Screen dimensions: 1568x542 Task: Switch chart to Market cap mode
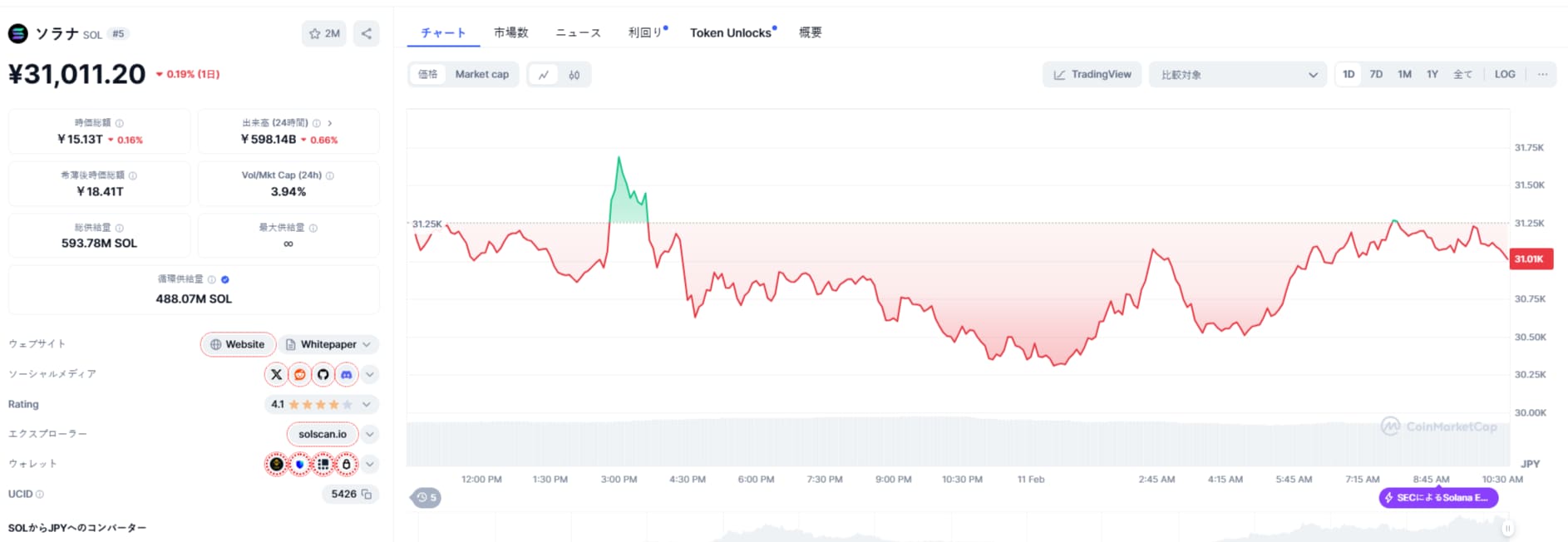pos(482,74)
